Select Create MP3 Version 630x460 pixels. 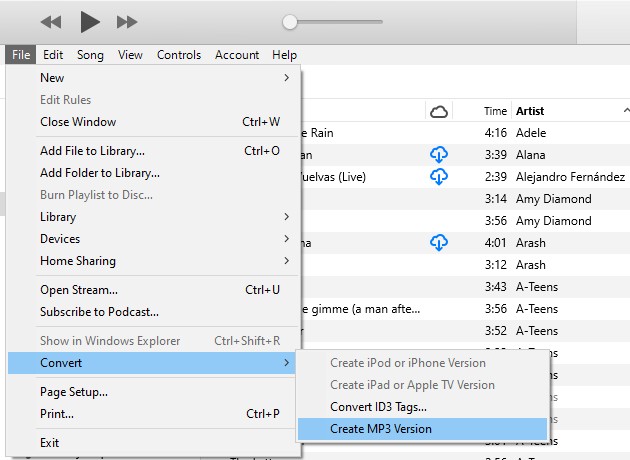(381, 429)
